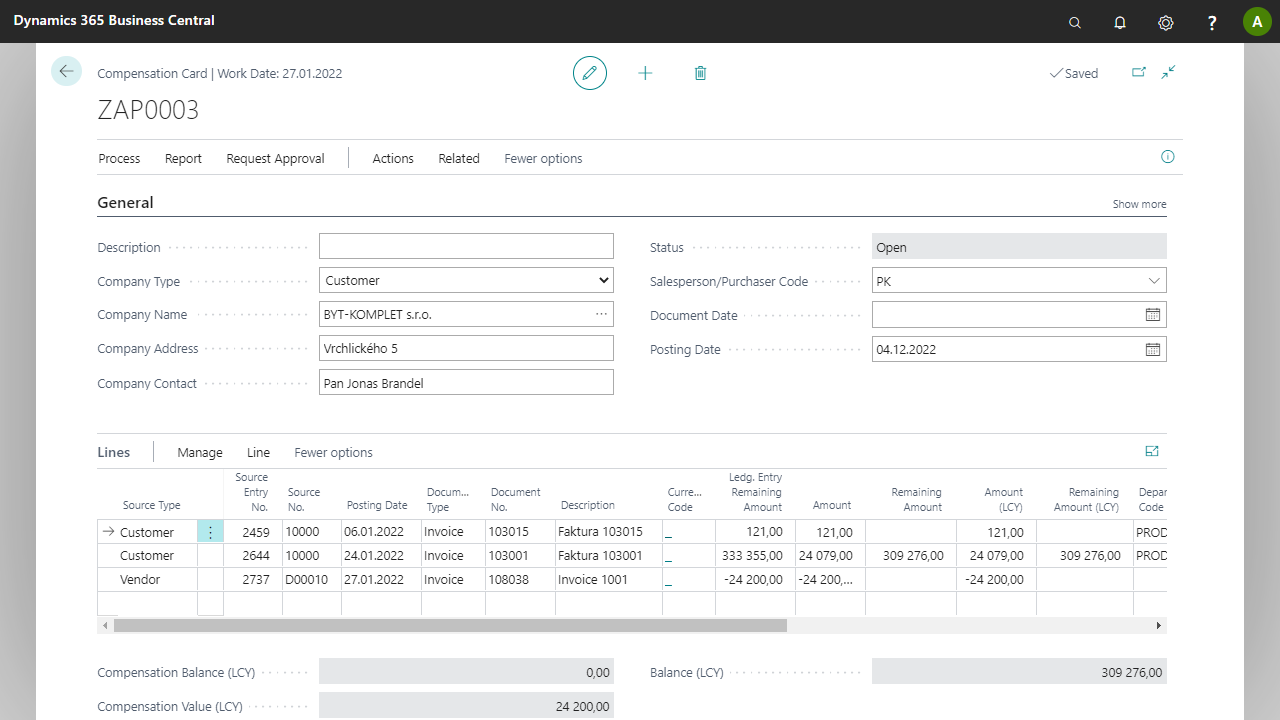Click the help question mark icon
This screenshot has height=720, width=1280.
1212,22
